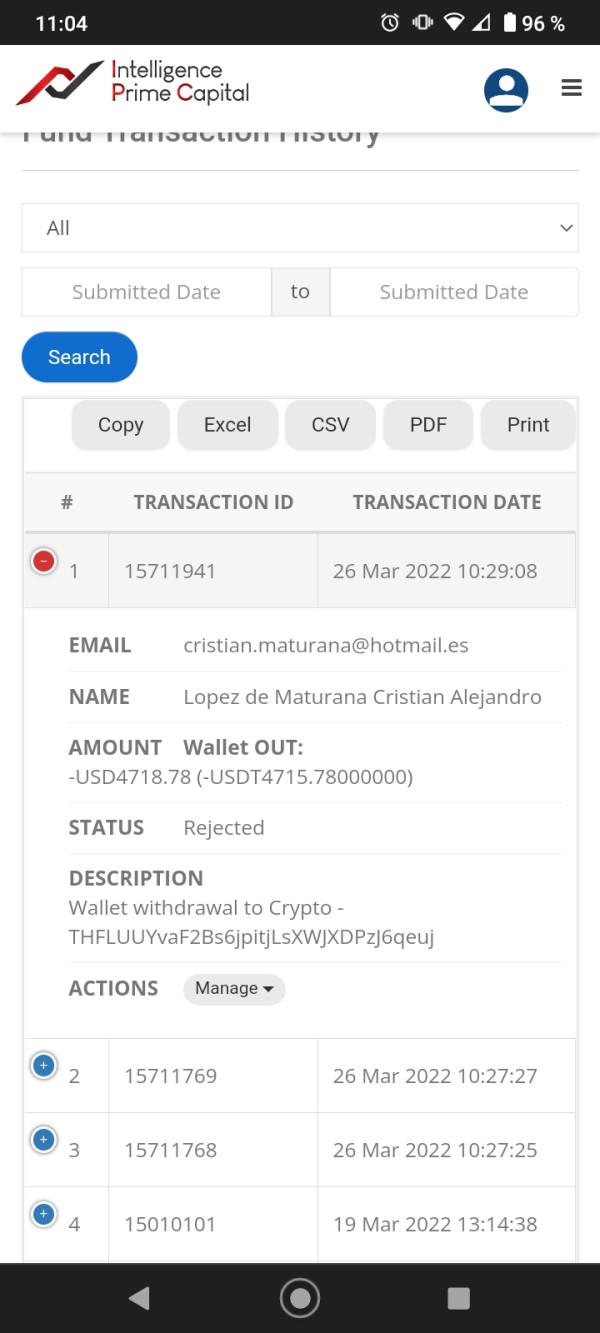The width and height of the screenshot is (600, 1333).
Task: Click the Search button
Action: (79, 357)
